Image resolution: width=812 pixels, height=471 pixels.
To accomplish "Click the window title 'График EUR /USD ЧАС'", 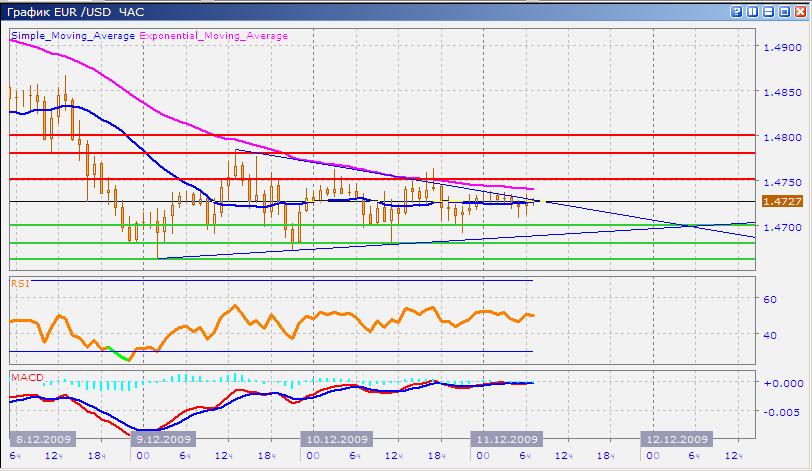I will click(76, 12).
